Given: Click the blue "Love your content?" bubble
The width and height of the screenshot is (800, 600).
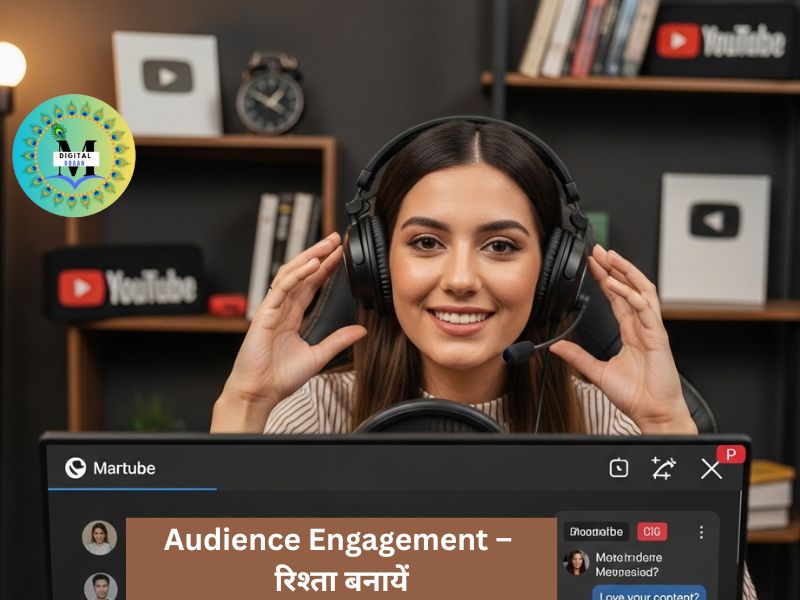Looking at the screenshot, I should pos(649,593).
